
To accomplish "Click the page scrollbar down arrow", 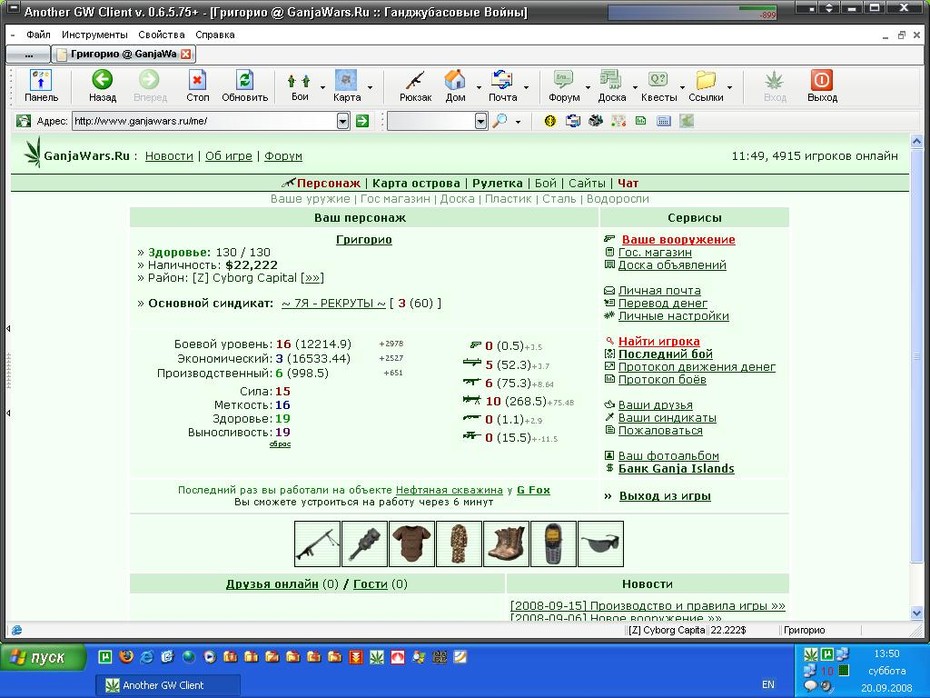I will (916, 613).
